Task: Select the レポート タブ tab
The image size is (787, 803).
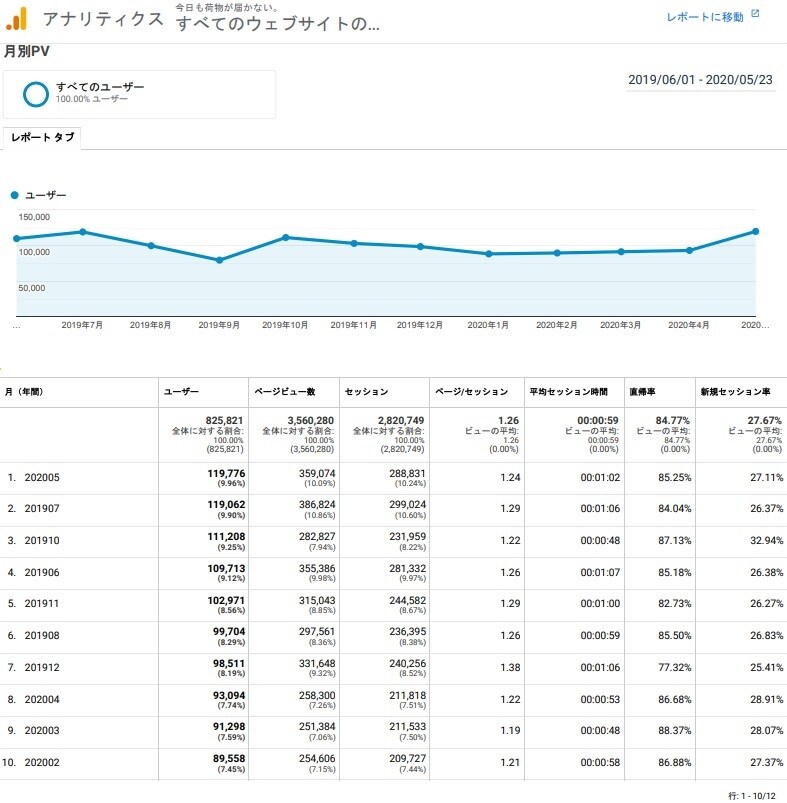Action: pyautogui.click(x=42, y=137)
